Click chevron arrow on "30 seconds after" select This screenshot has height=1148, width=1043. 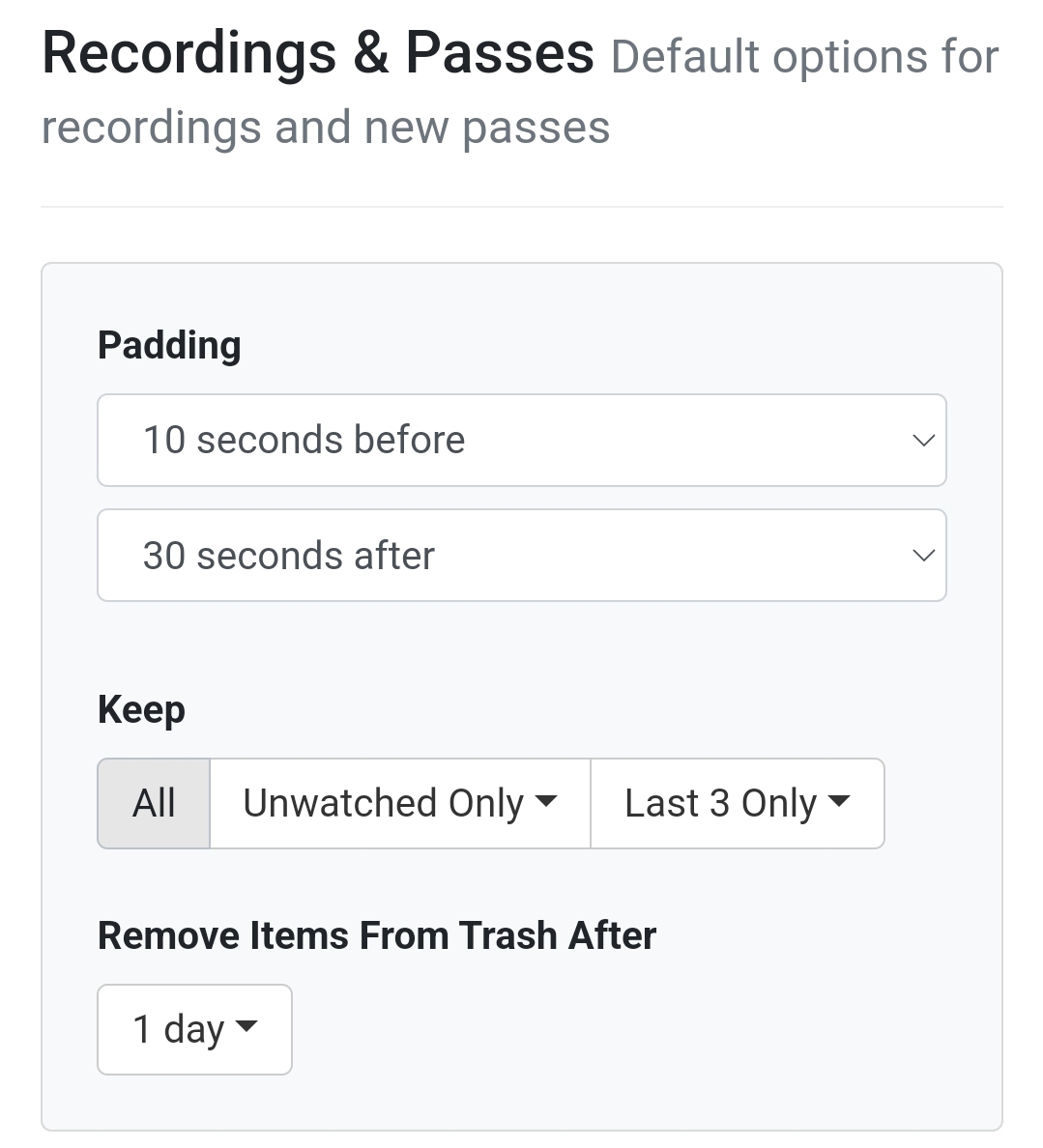tap(923, 556)
